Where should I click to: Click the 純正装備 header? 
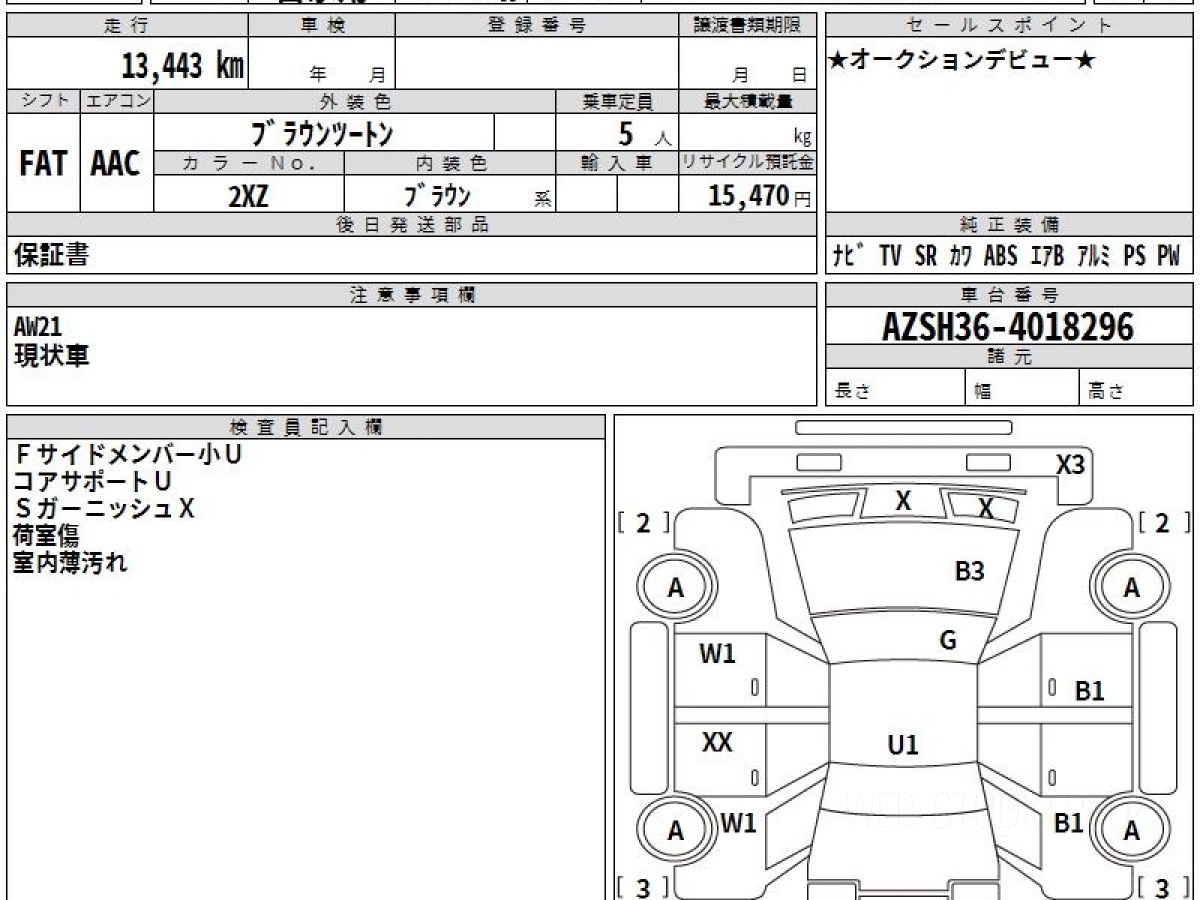[1009, 225]
